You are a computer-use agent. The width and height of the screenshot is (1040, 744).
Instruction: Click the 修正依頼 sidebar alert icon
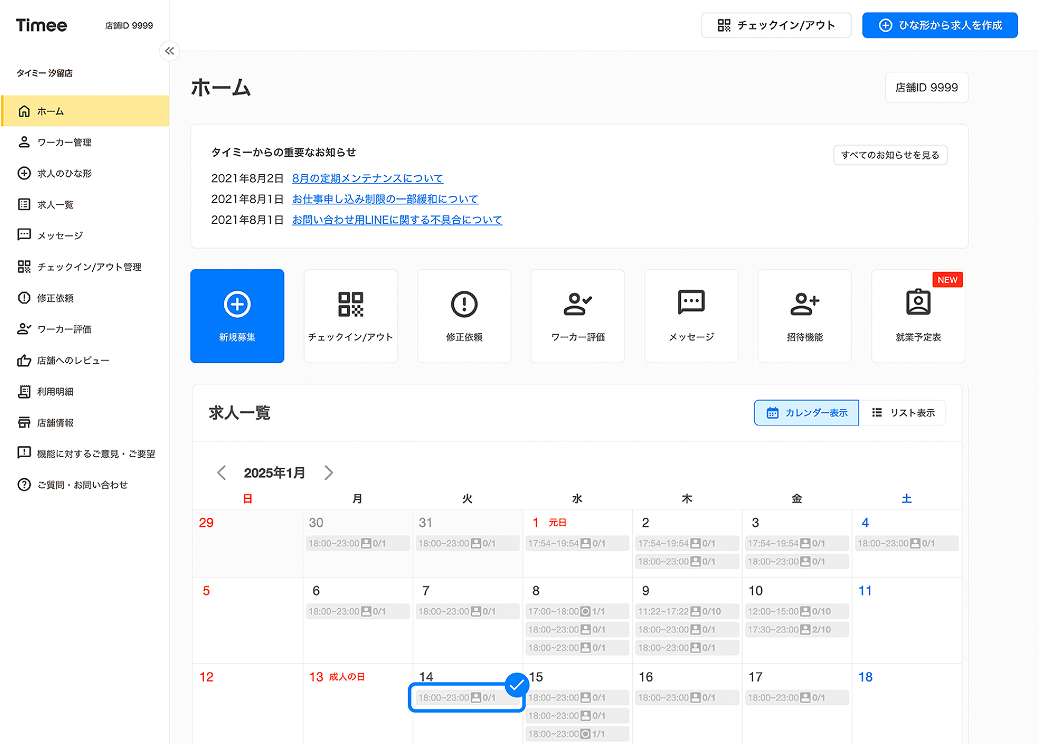click(24, 298)
